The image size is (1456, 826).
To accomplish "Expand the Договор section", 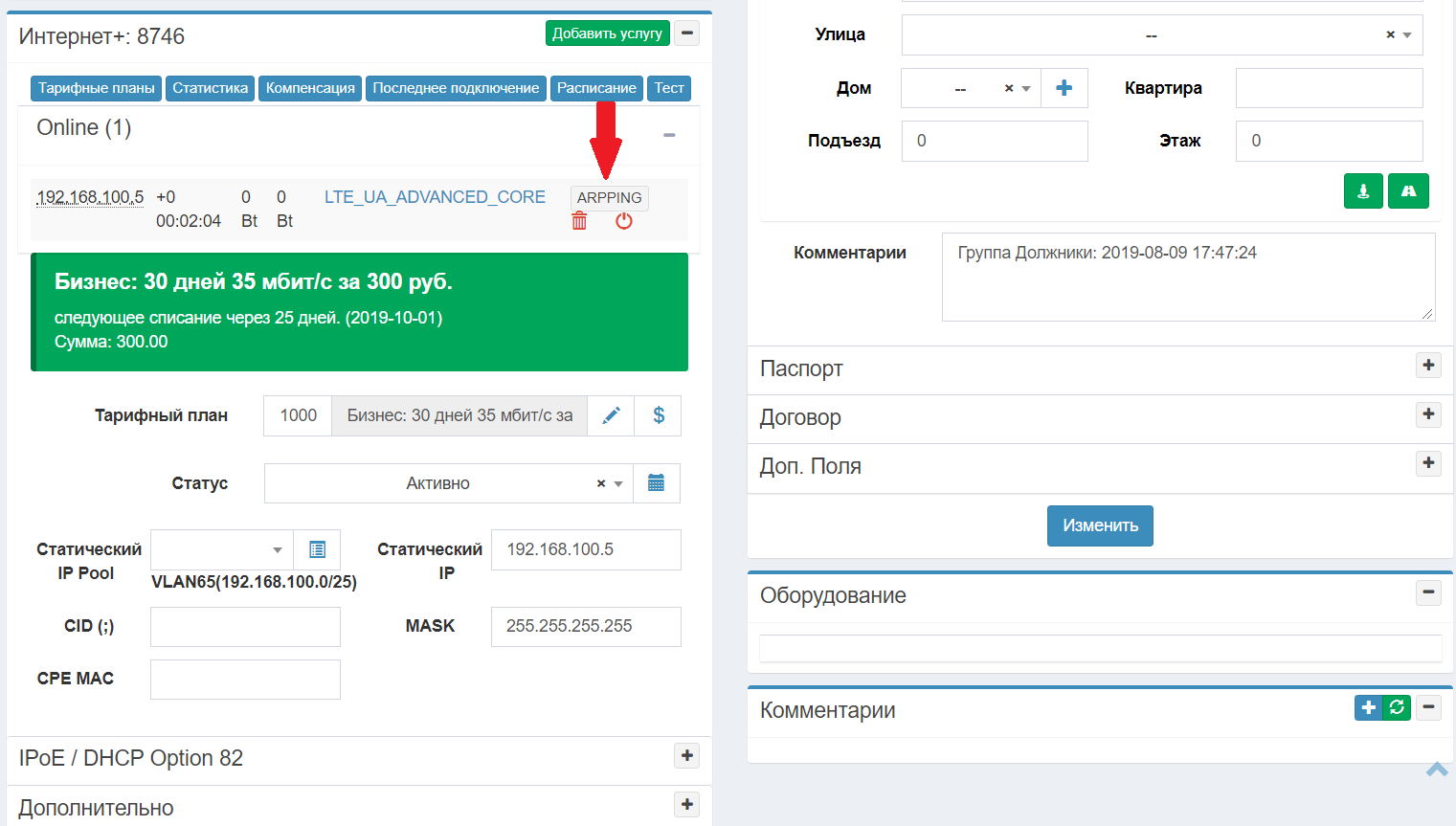I will (1428, 414).
